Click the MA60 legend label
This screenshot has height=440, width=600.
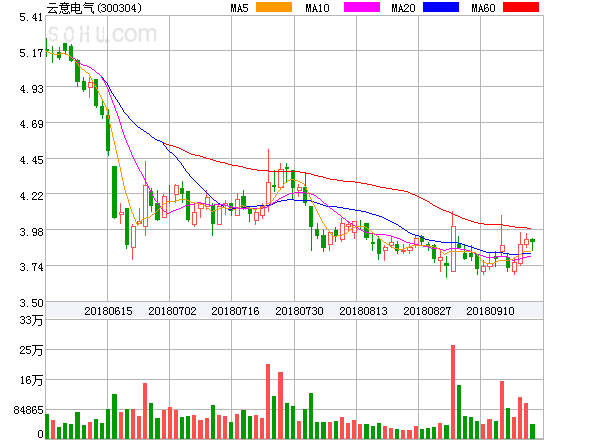coord(483,8)
